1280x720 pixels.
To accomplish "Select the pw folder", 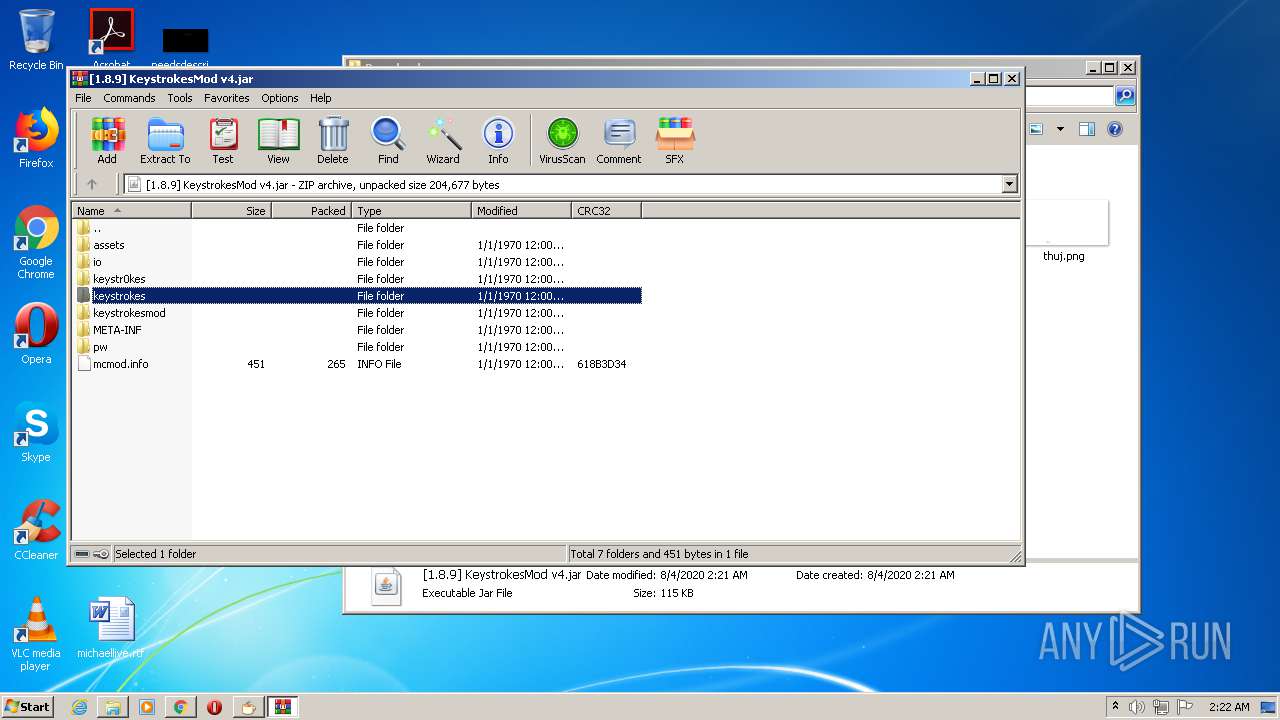I will click(x=358, y=347).
